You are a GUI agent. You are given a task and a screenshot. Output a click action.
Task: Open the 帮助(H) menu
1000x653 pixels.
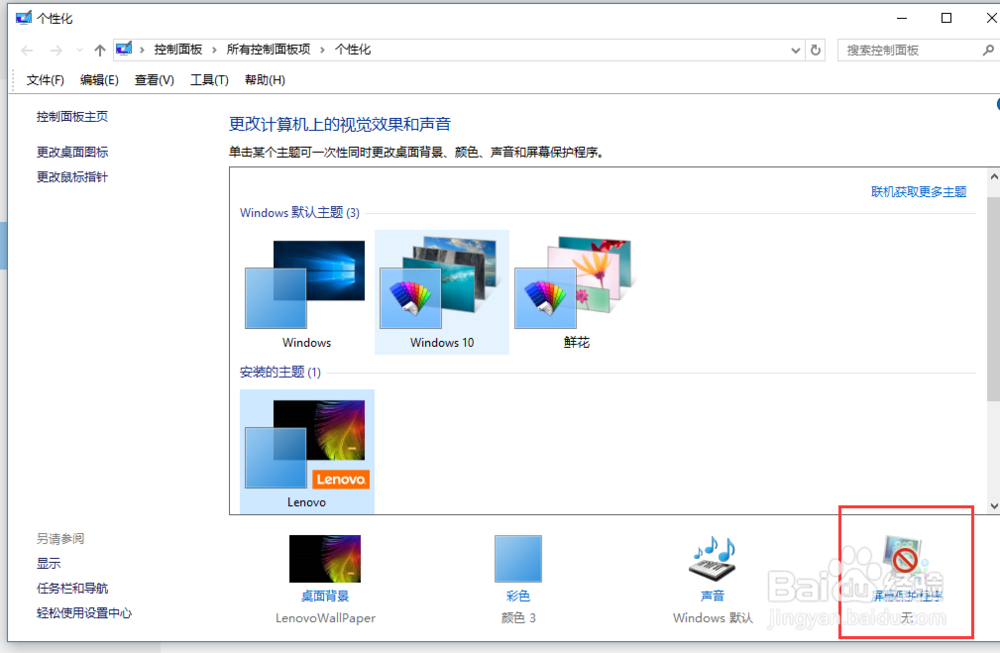pos(265,80)
